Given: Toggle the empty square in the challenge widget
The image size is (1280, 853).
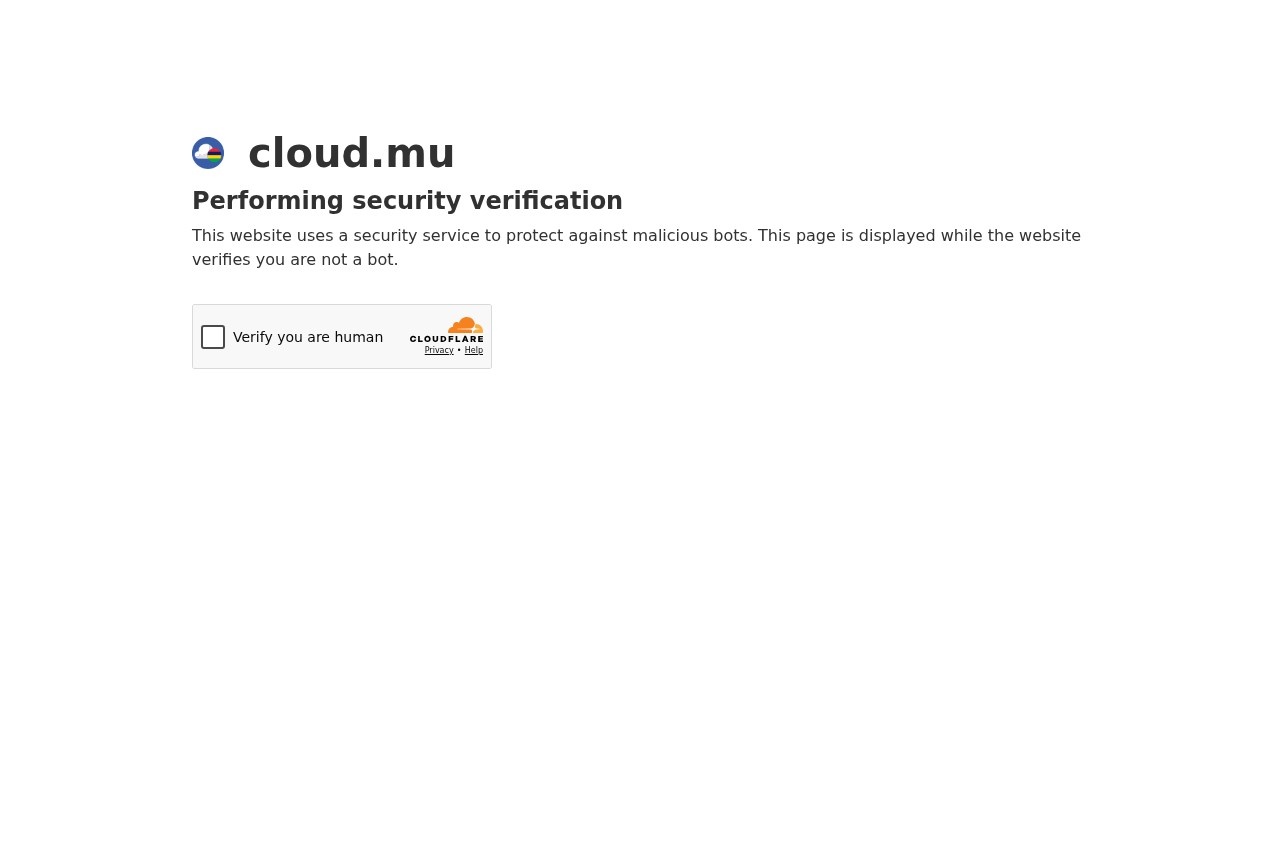Looking at the screenshot, I should point(213,337).
